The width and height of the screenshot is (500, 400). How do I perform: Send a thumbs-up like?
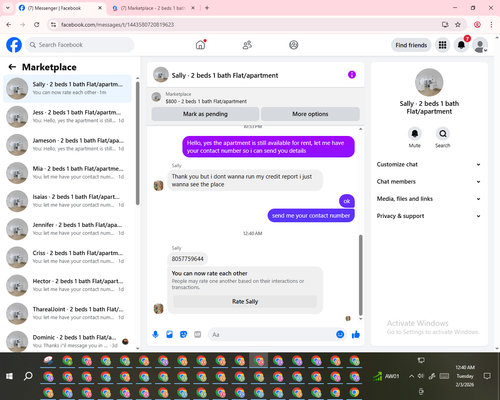[356, 334]
